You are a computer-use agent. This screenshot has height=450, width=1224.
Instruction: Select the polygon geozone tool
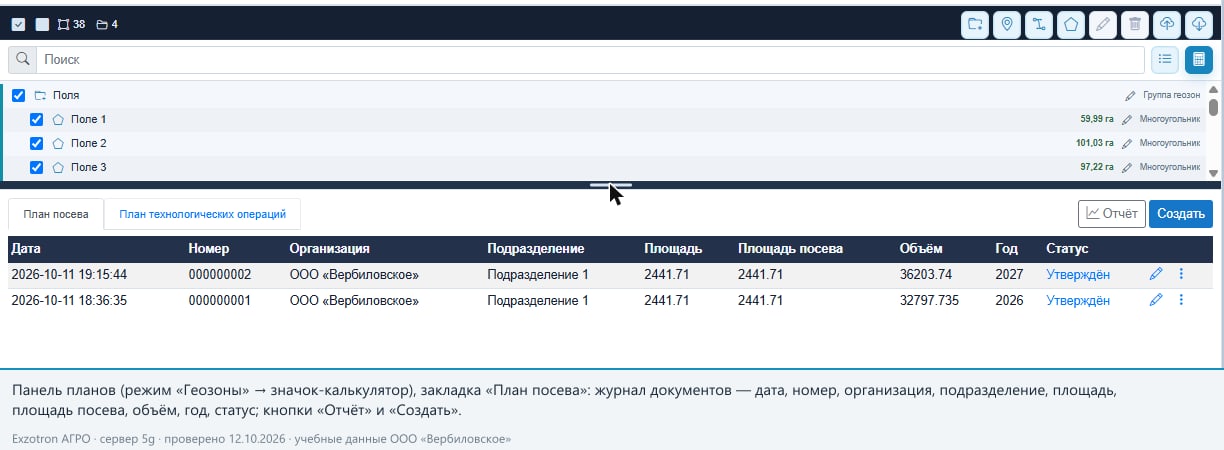(1070, 24)
